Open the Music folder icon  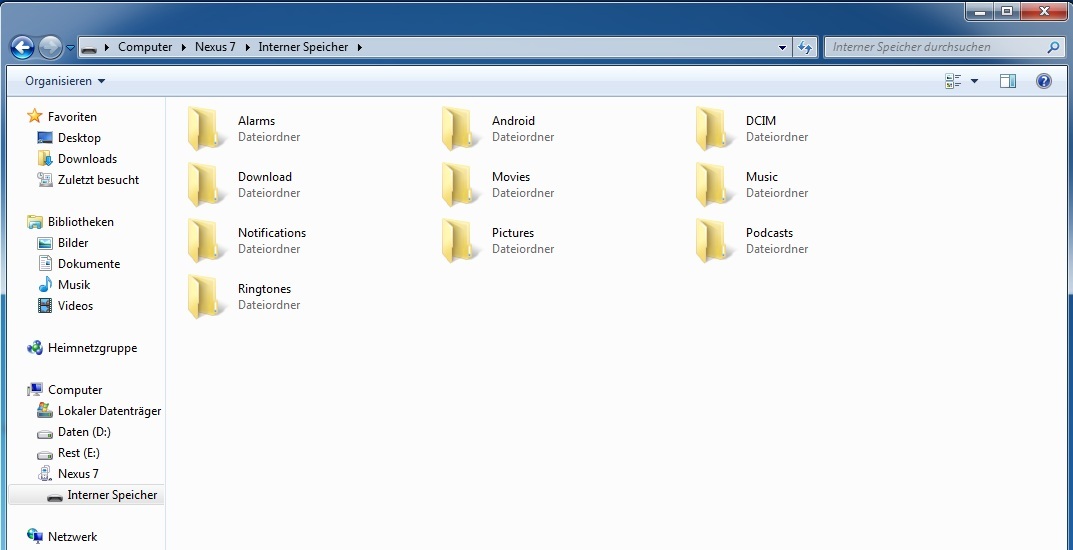click(715, 185)
